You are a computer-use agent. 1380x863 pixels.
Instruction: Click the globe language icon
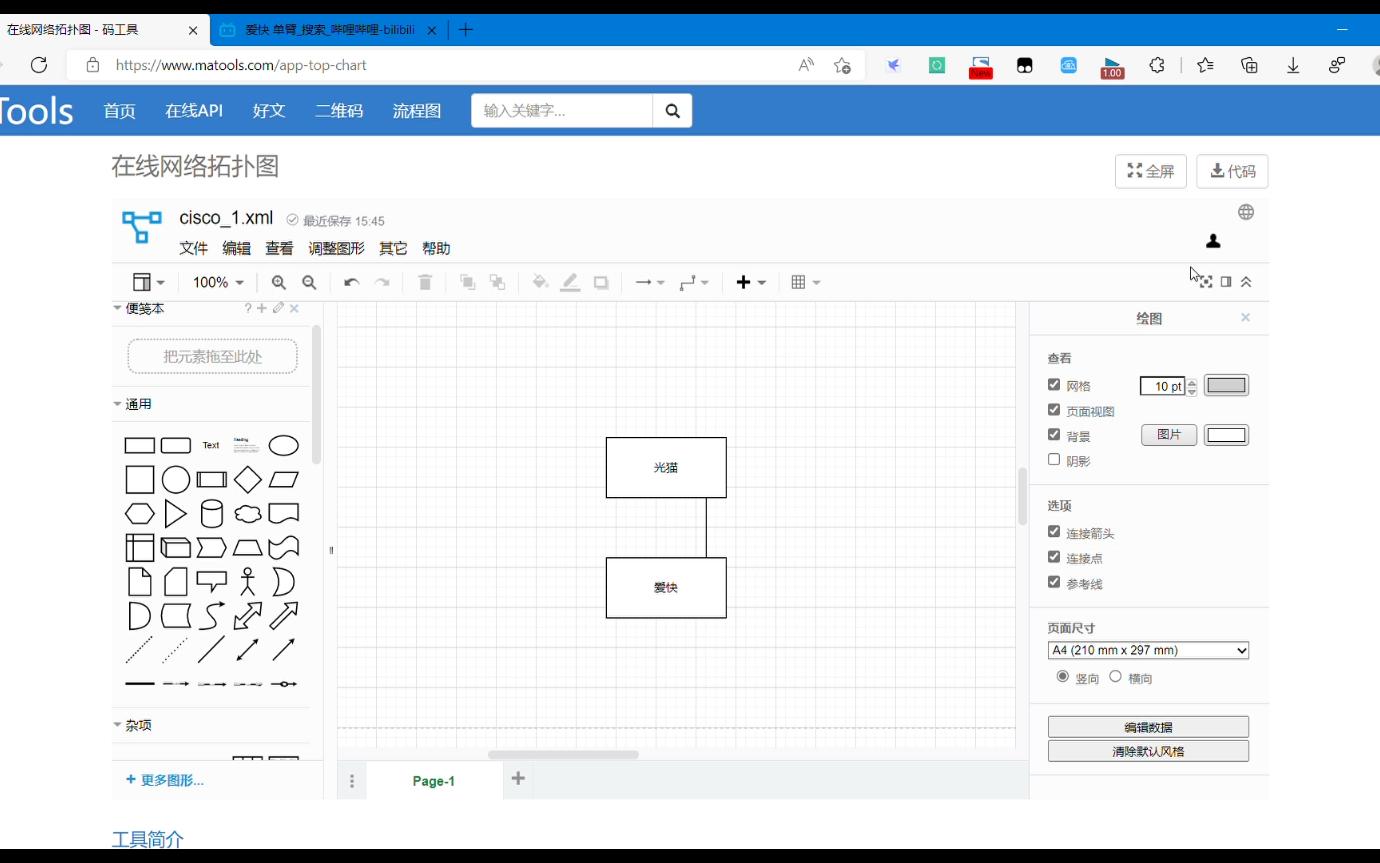[x=1246, y=212]
